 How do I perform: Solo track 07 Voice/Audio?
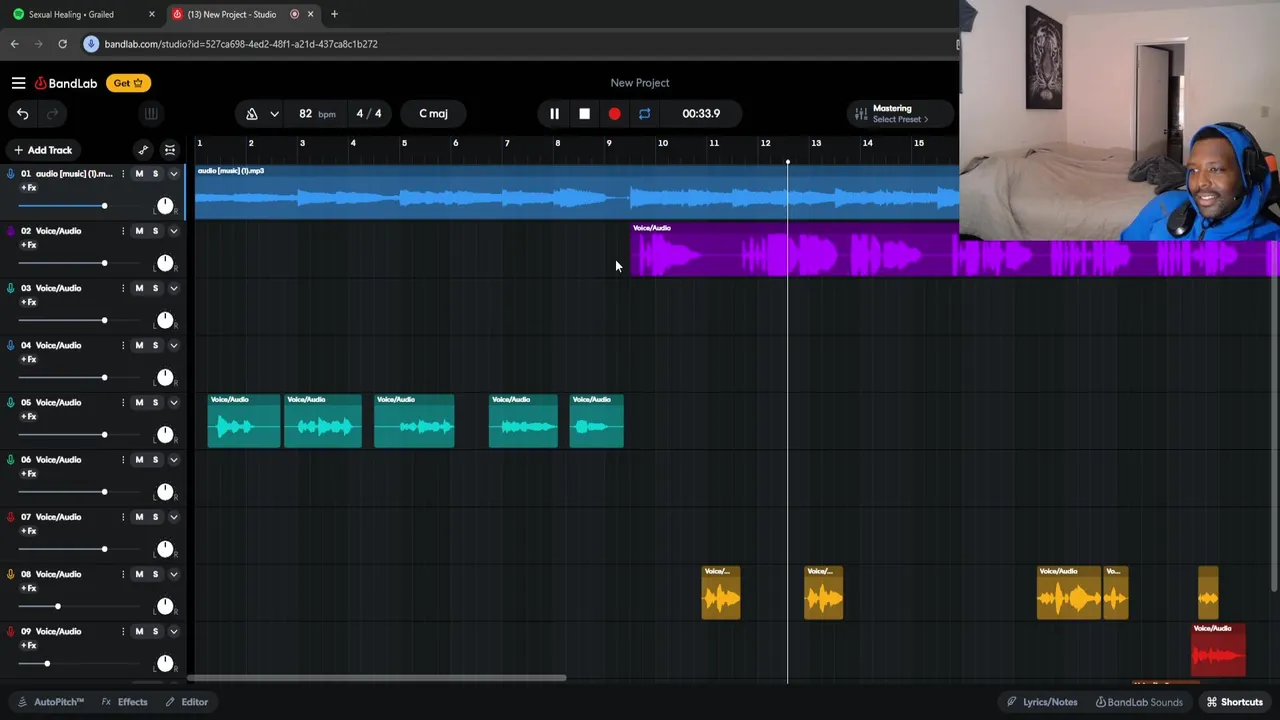point(155,517)
